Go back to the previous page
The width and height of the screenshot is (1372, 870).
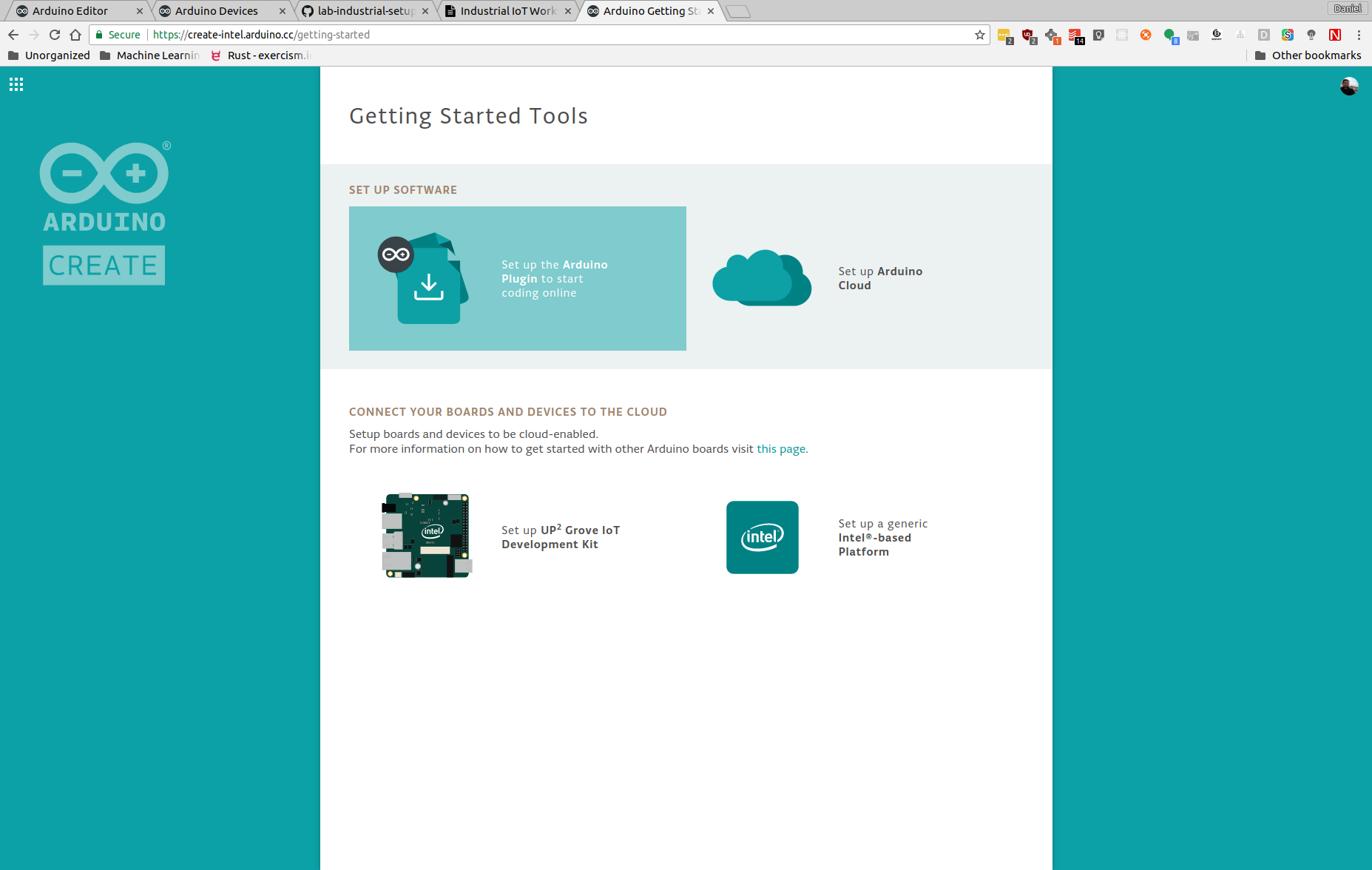pyautogui.click(x=13, y=35)
